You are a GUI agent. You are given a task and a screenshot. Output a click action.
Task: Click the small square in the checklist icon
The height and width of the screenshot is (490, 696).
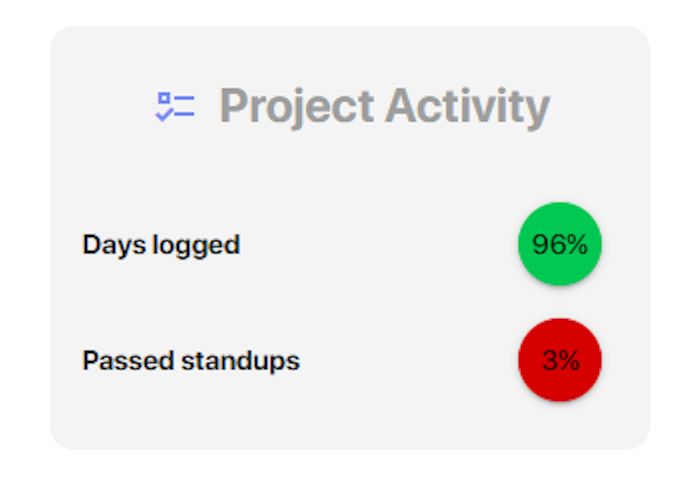pyautogui.click(x=164, y=98)
